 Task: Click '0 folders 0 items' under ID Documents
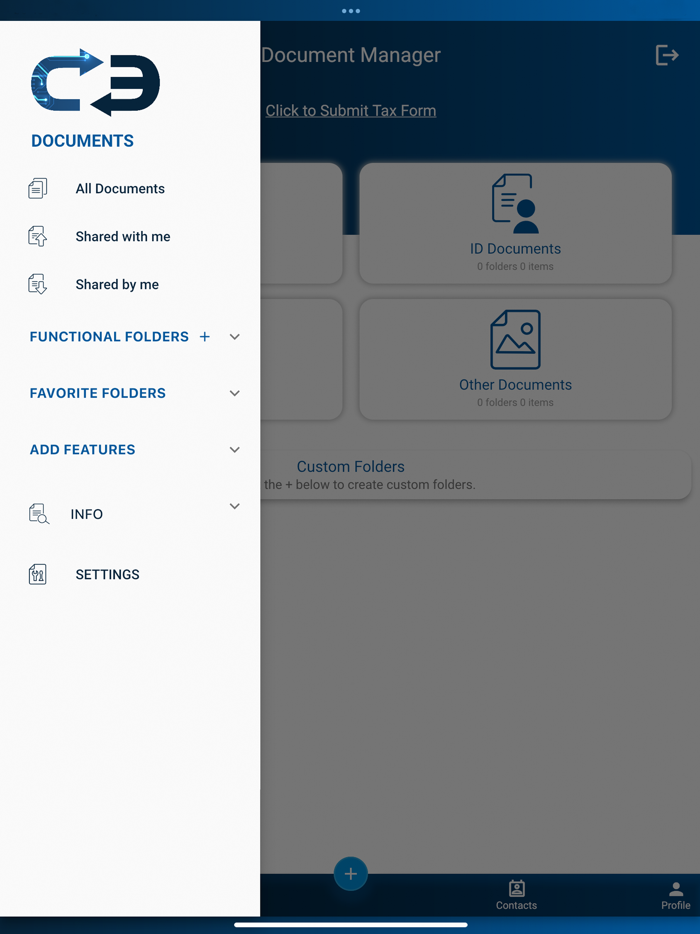point(515,266)
